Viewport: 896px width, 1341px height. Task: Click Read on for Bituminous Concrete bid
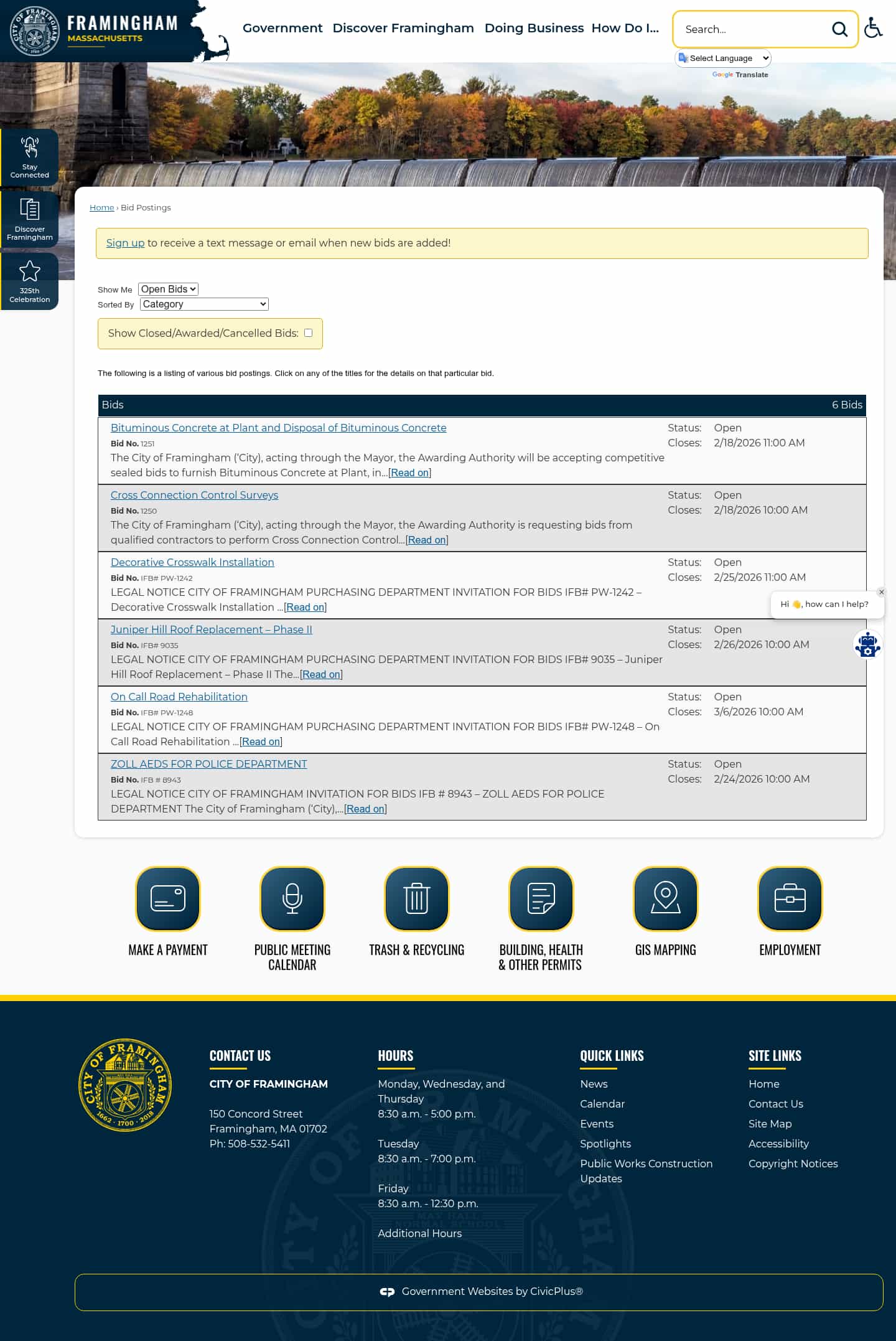(x=409, y=473)
